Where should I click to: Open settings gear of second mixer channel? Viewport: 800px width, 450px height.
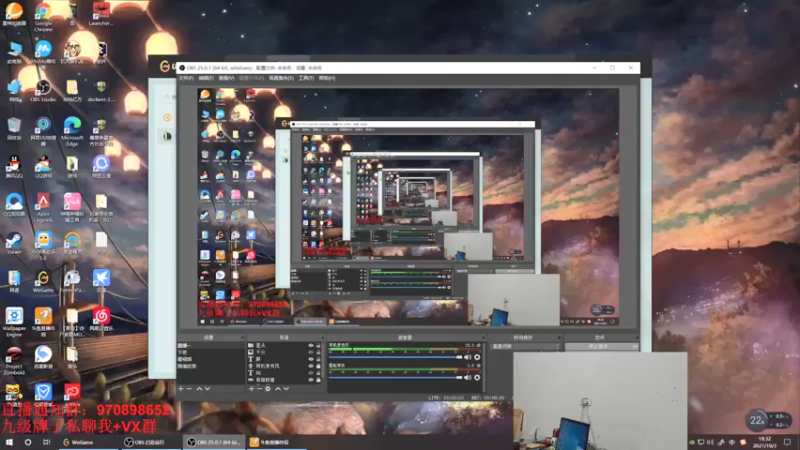(477, 378)
